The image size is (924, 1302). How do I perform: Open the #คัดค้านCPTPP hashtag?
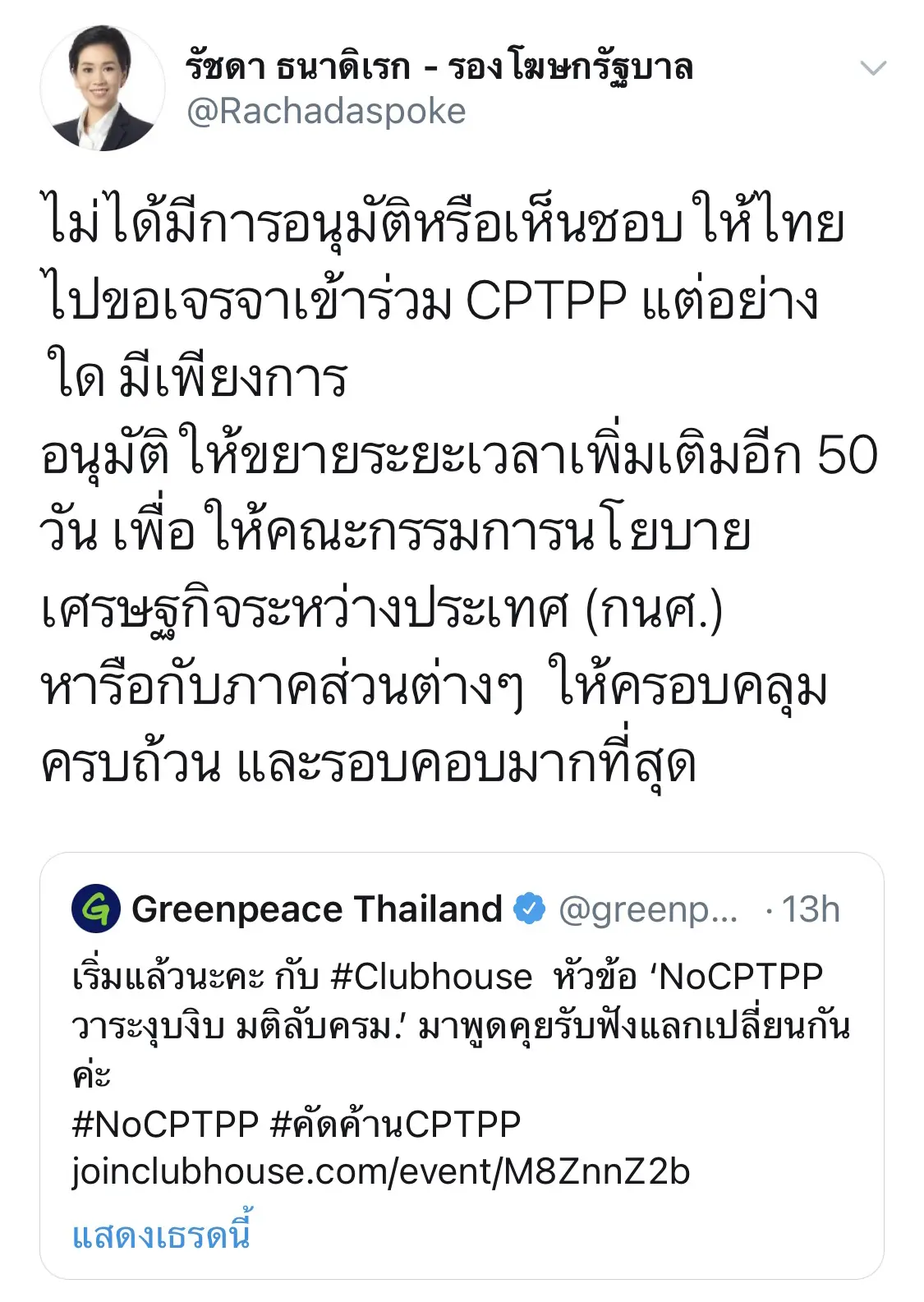click(395, 1124)
